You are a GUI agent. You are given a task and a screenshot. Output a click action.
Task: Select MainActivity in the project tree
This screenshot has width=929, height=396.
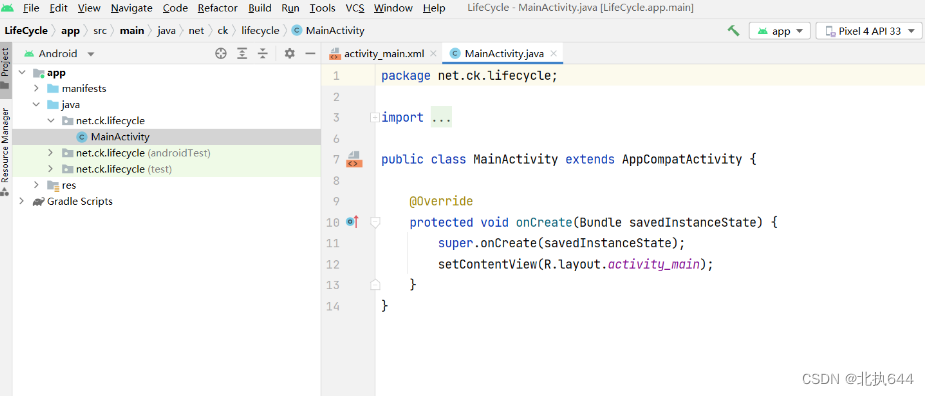click(x=166, y=136)
